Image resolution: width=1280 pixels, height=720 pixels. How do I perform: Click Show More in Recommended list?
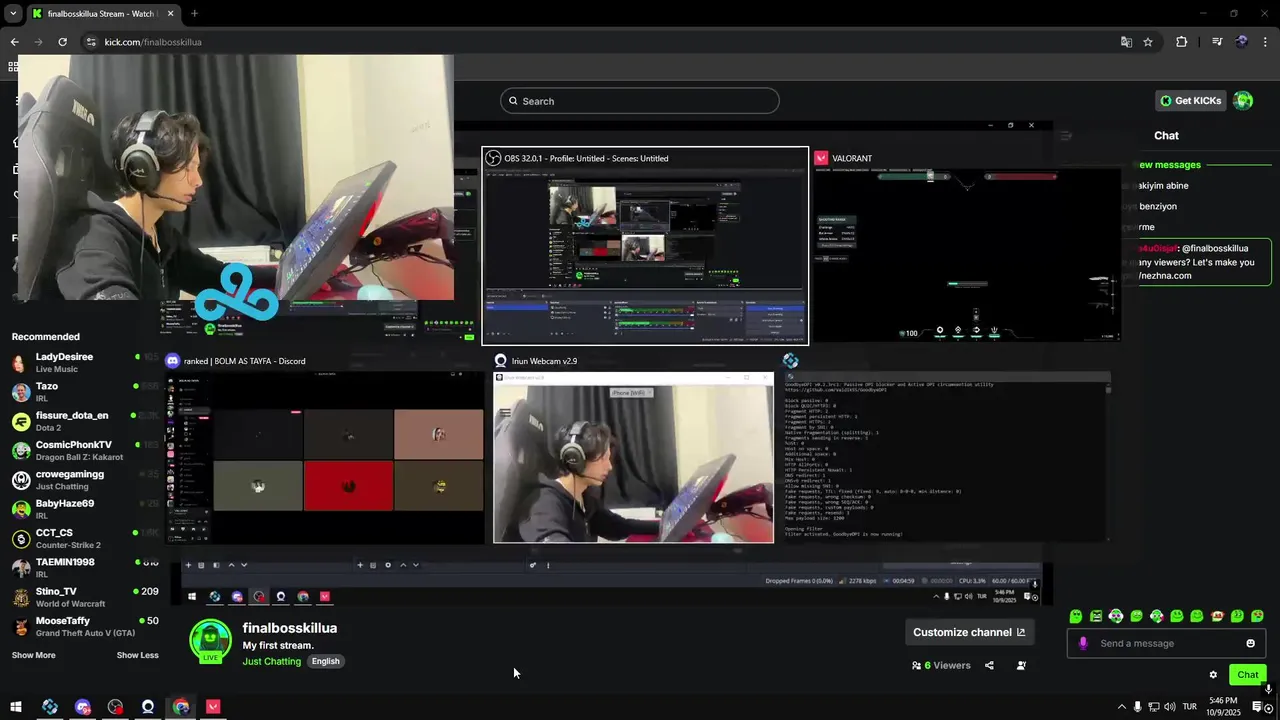[33, 655]
